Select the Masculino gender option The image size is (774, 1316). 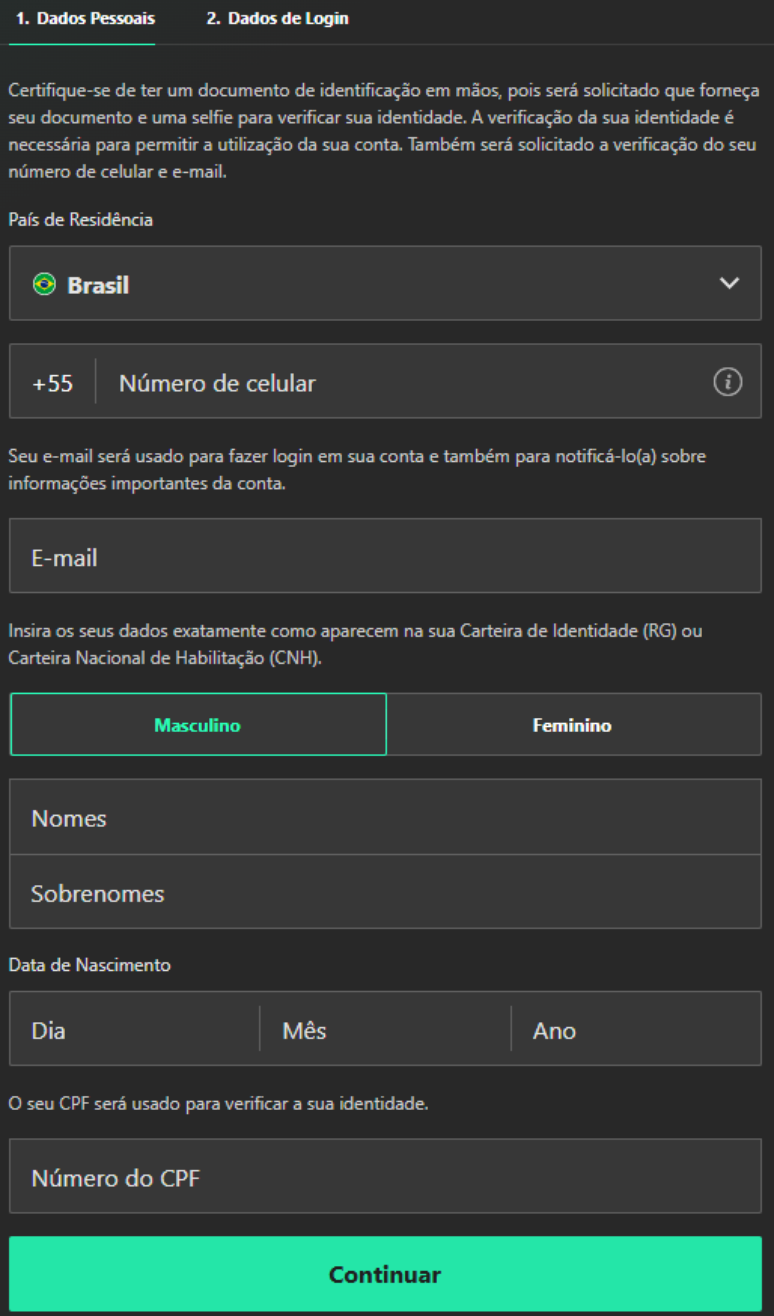tap(198, 724)
